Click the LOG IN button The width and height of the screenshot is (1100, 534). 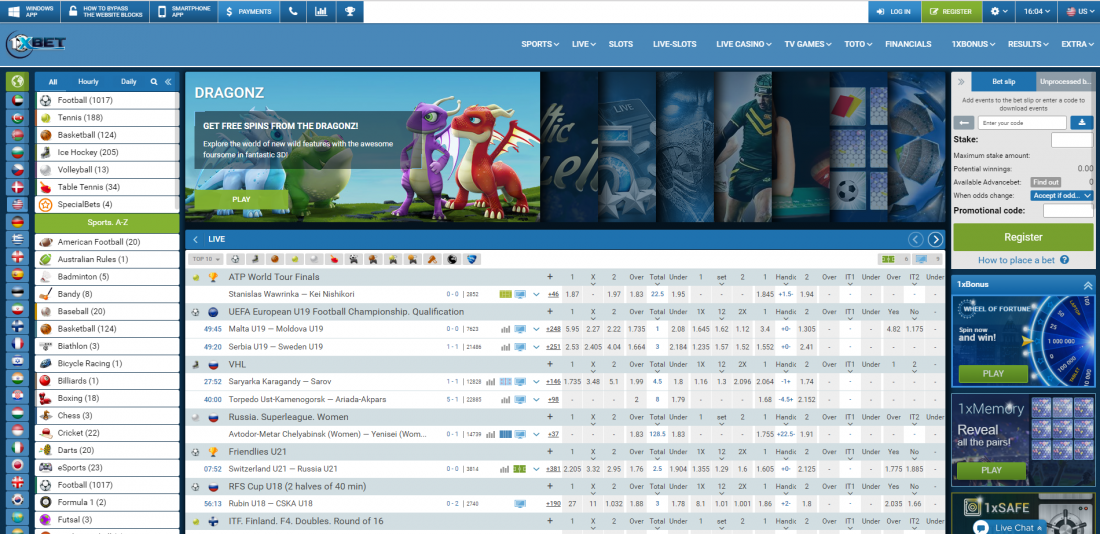(894, 11)
